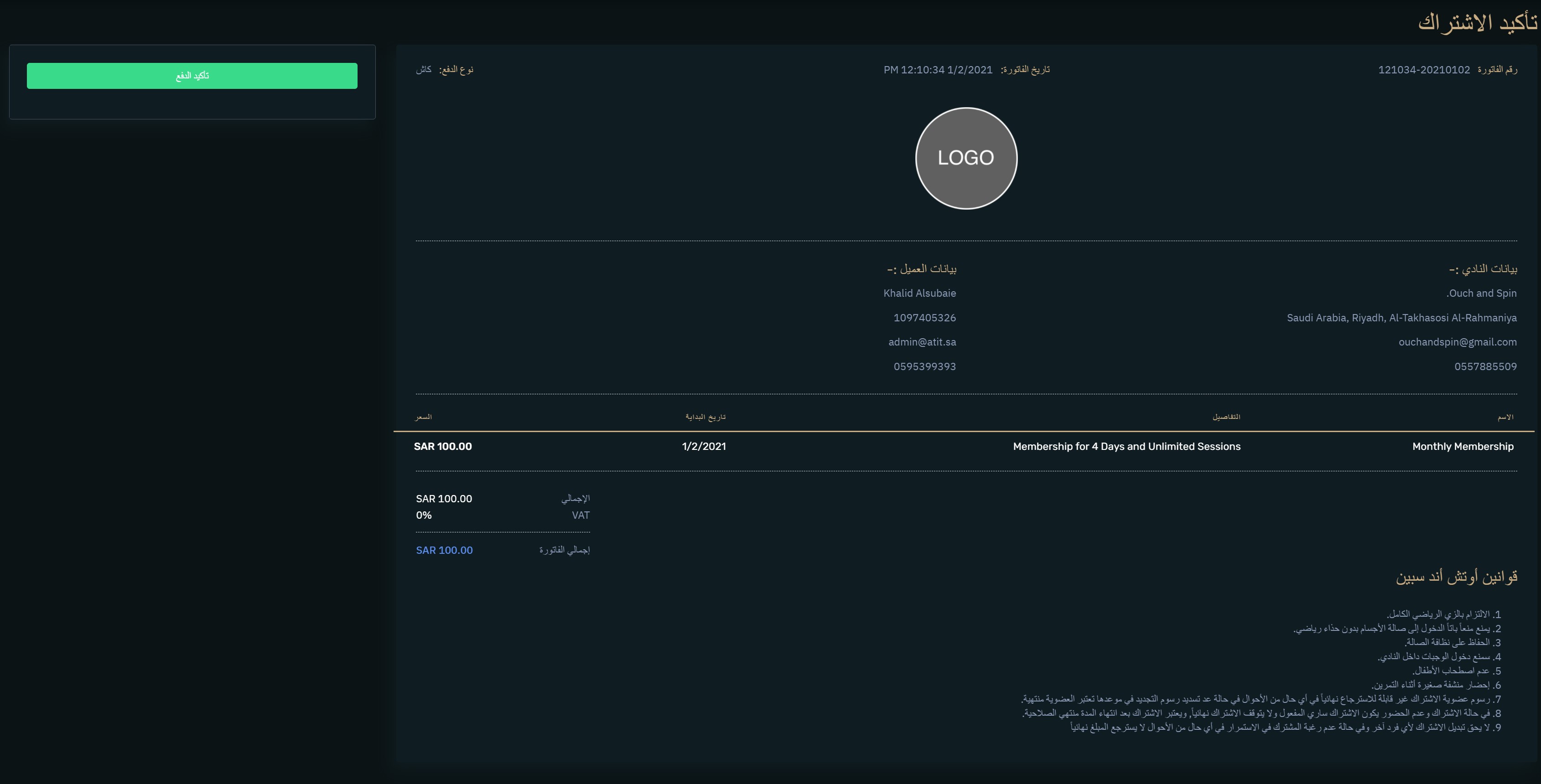The width and height of the screenshot is (1541, 784).
Task: Click the circular LOGO placeholder image
Action: [966, 159]
